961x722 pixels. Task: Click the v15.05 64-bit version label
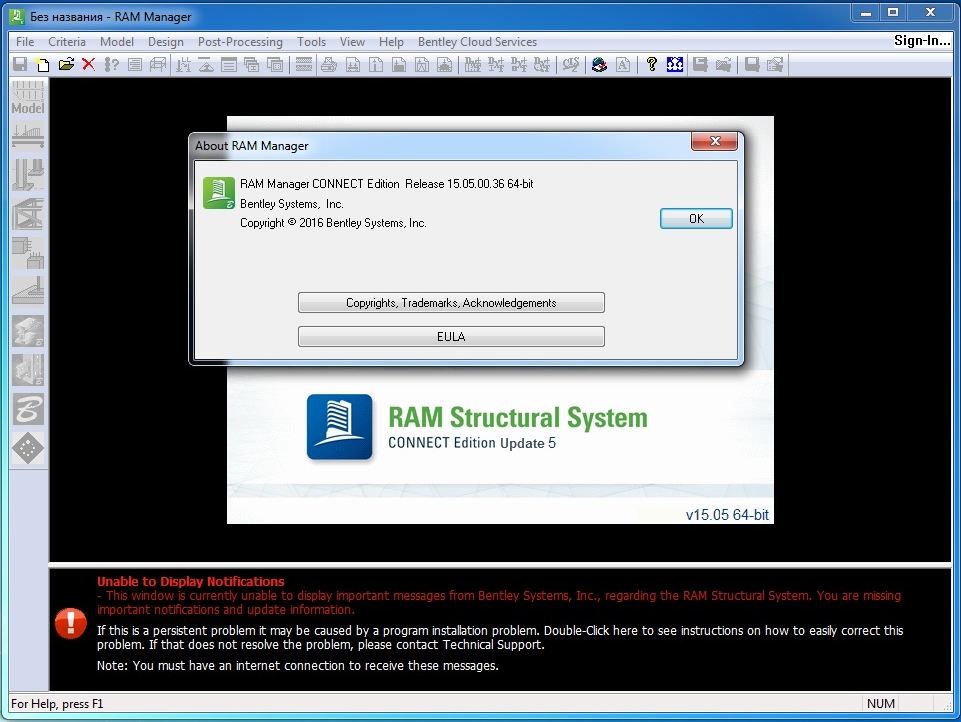[x=727, y=515]
